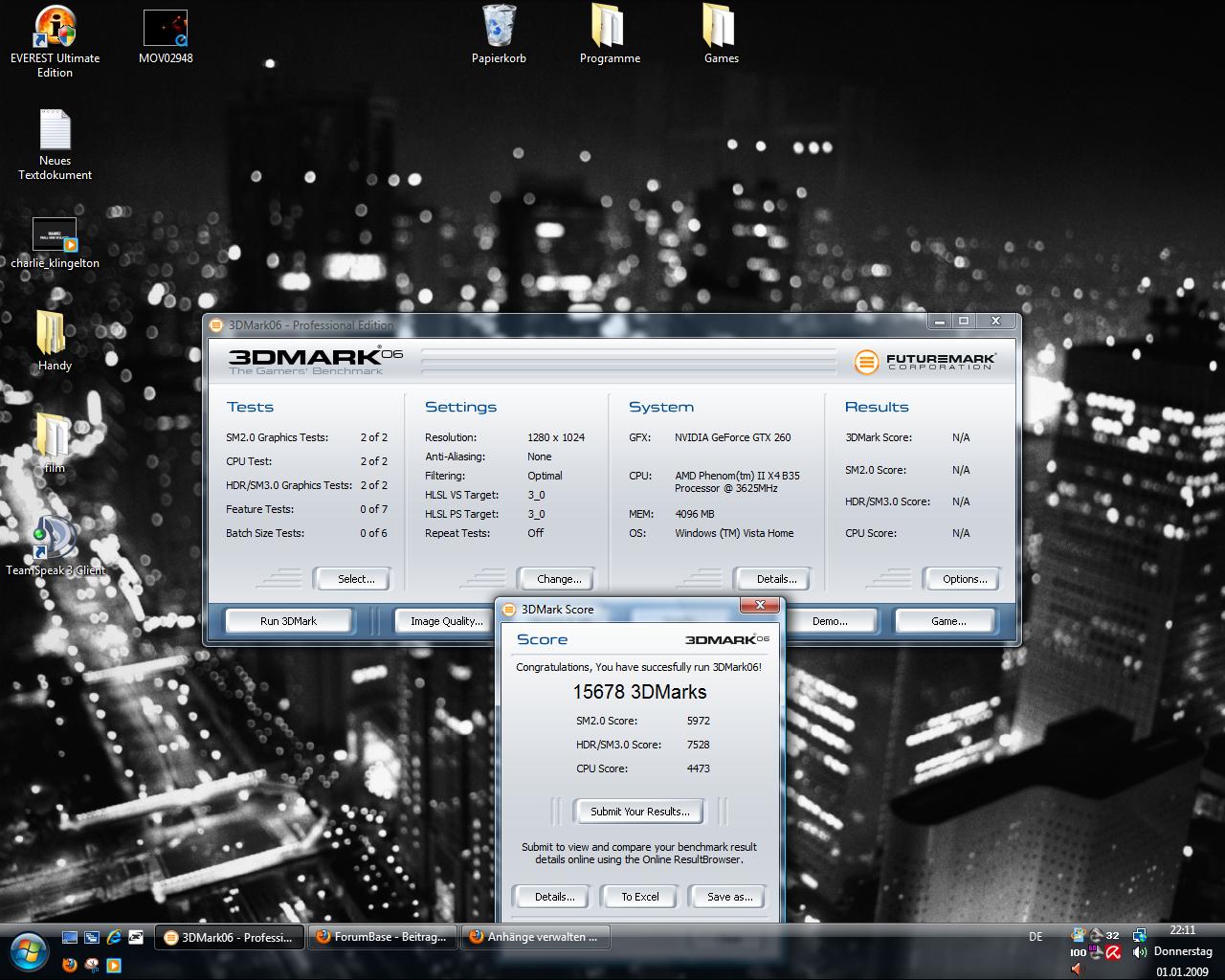The image size is (1225, 980).
Task: Click the volume speaker tray icon
Action: [1139, 952]
